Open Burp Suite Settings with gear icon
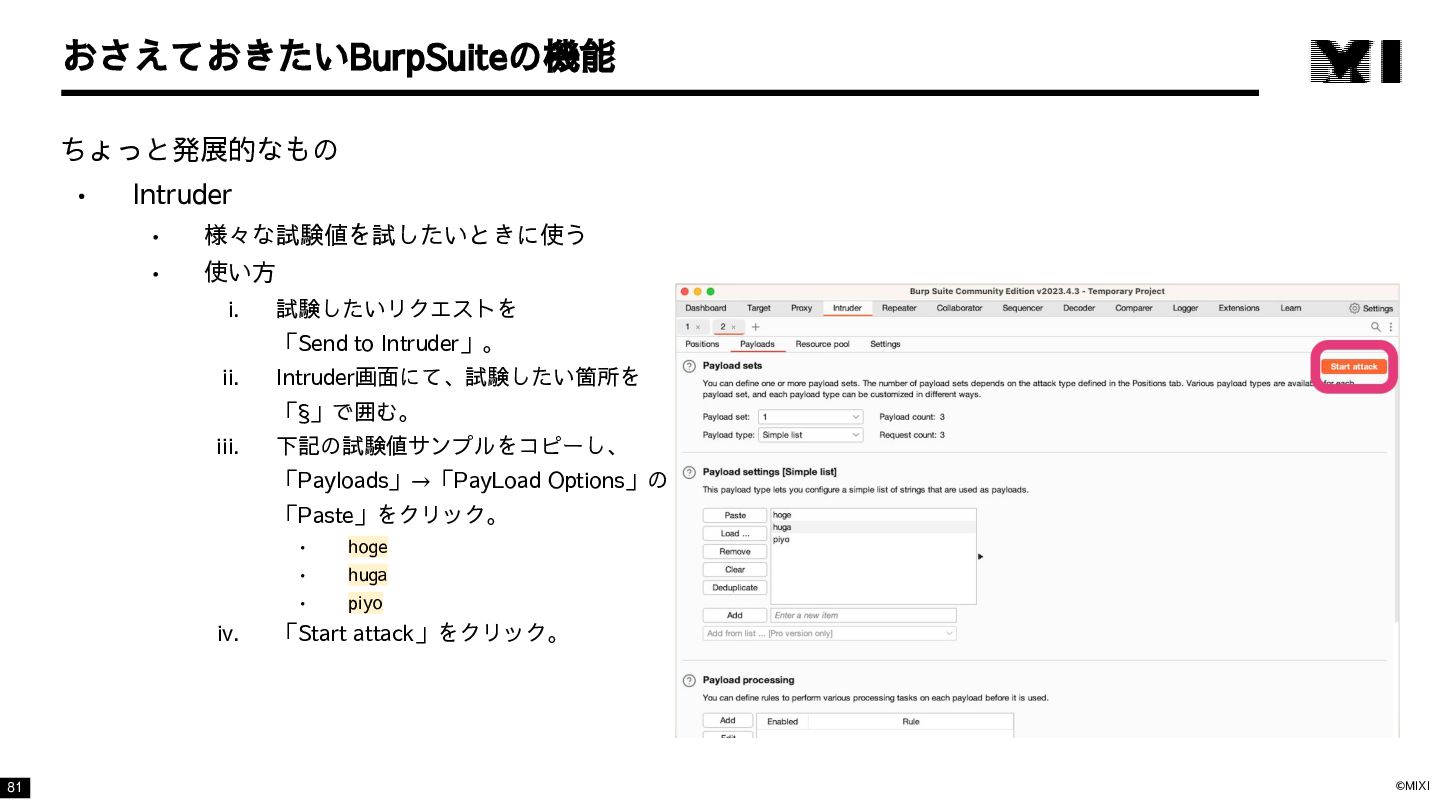1440x810 pixels. click(1371, 308)
